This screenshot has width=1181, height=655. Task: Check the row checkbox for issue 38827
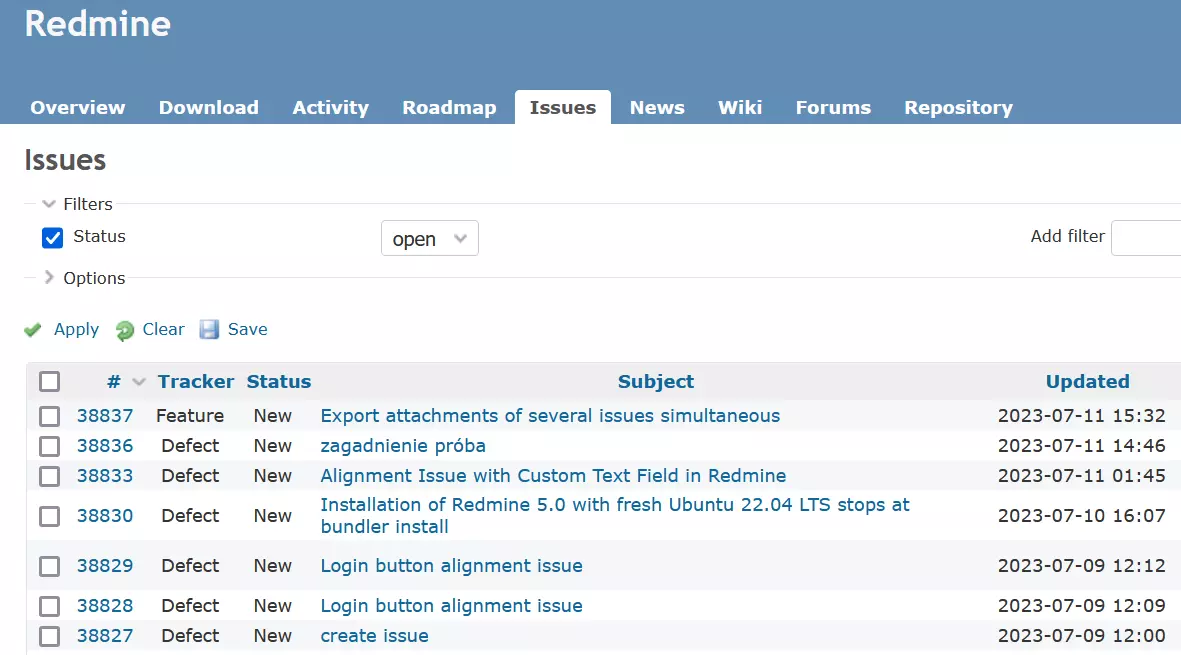click(x=49, y=636)
